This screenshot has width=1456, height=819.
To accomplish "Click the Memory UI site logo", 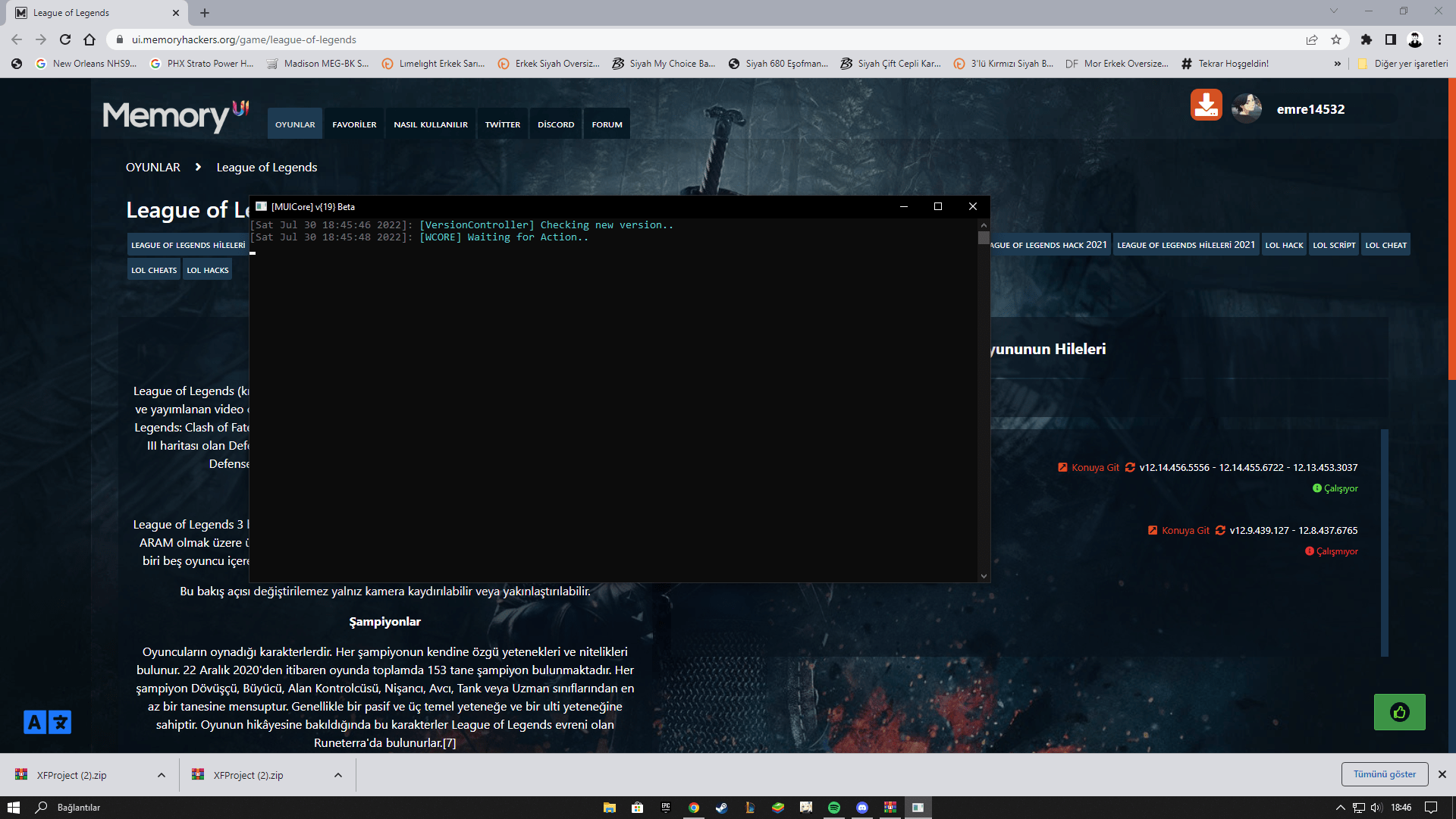I will tap(176, 115).
